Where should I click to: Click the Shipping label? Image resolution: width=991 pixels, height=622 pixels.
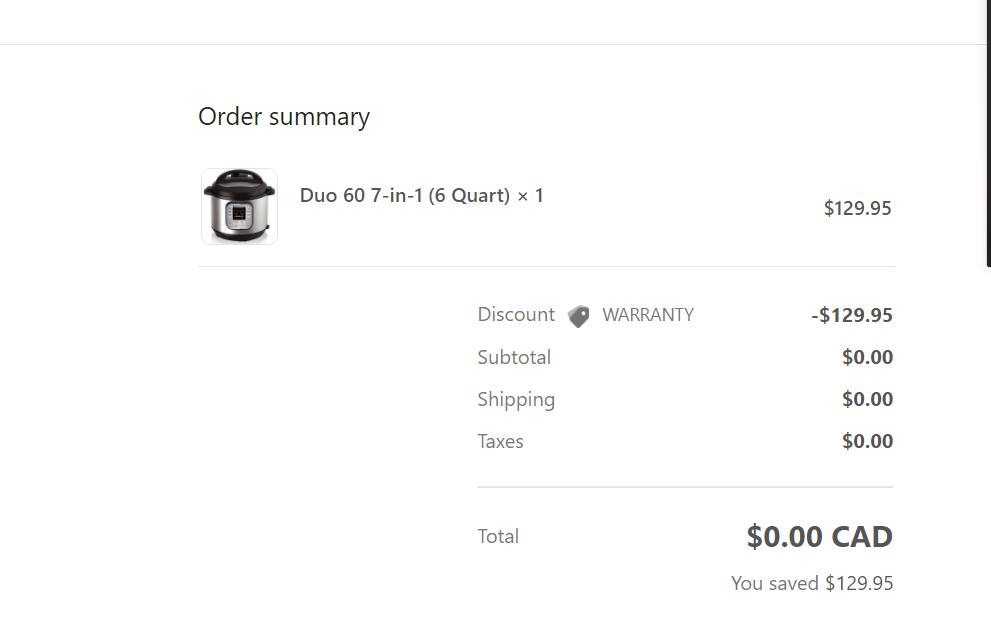point(516,399)
